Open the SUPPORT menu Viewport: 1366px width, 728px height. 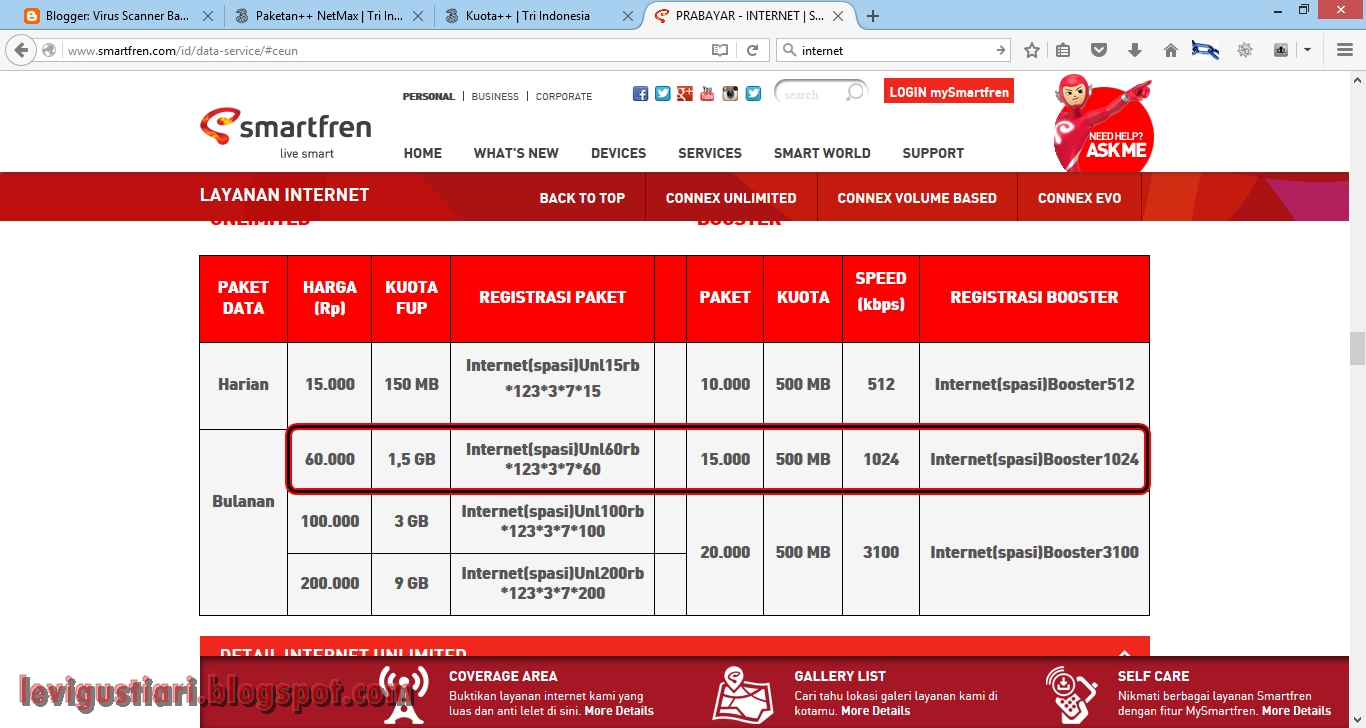(x=933, y=153)
